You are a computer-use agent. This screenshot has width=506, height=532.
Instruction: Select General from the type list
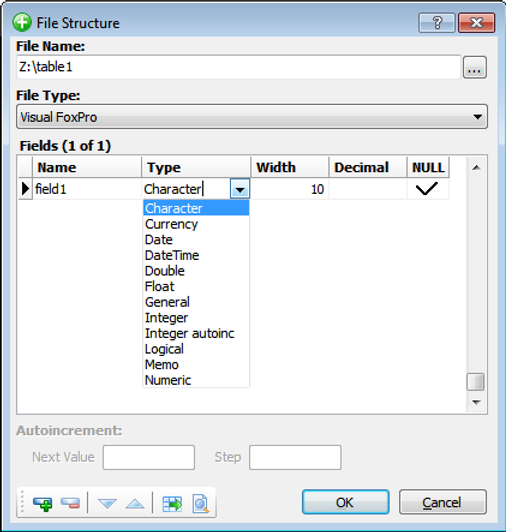coord(196,302)
